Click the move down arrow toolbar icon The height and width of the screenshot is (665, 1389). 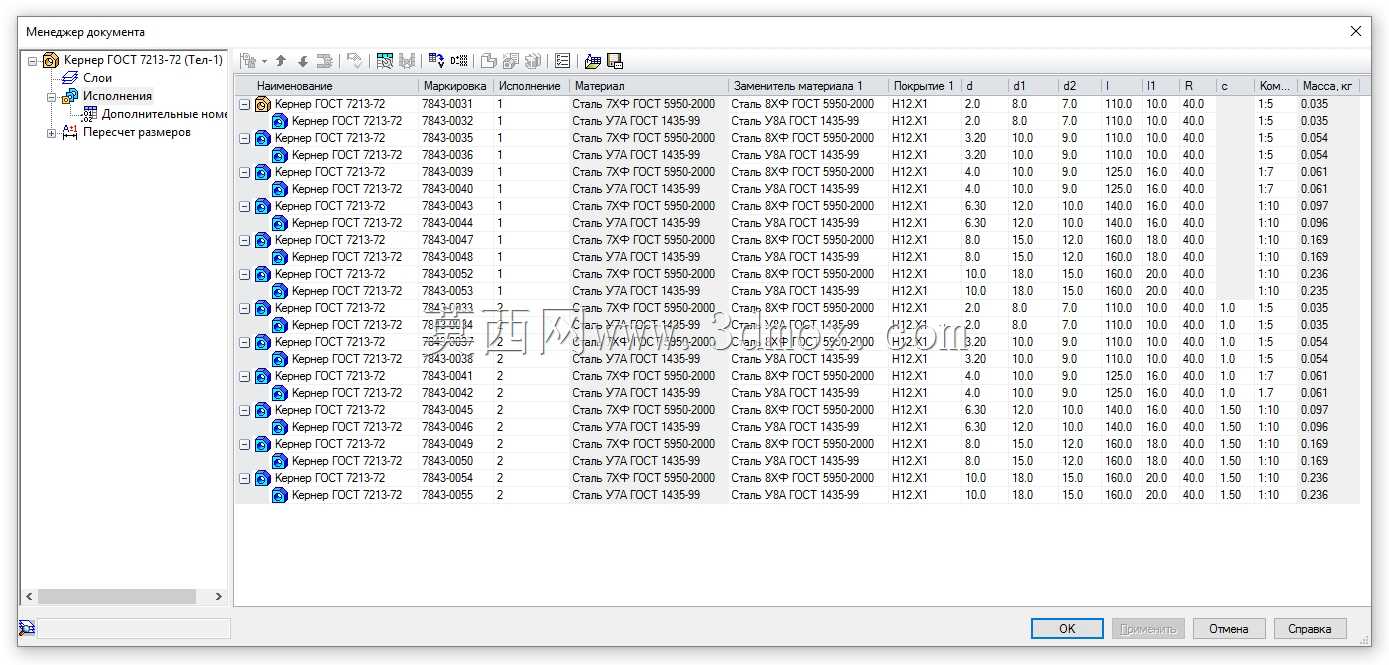pyautogui.click(x=303, y=61)
